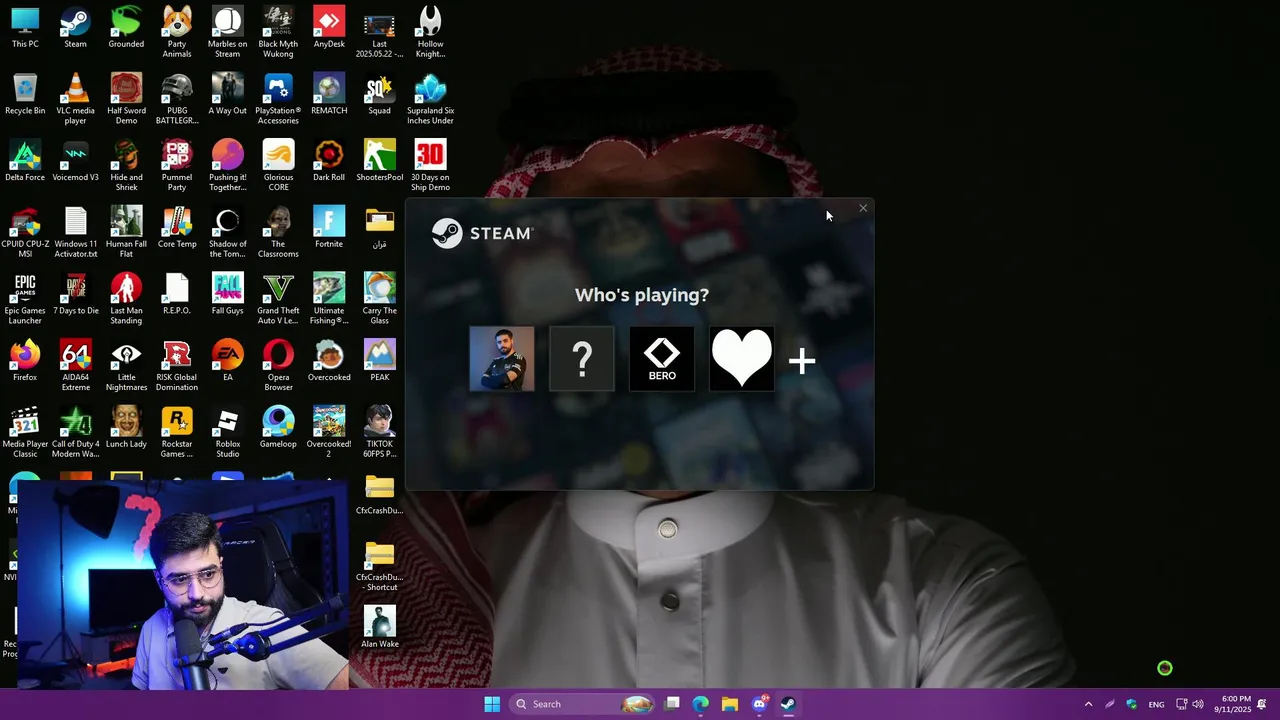The height and width of the screenshot is (720, 1280).
Task: Launch Opera Browser shortcut
Action: pos(278,365)
